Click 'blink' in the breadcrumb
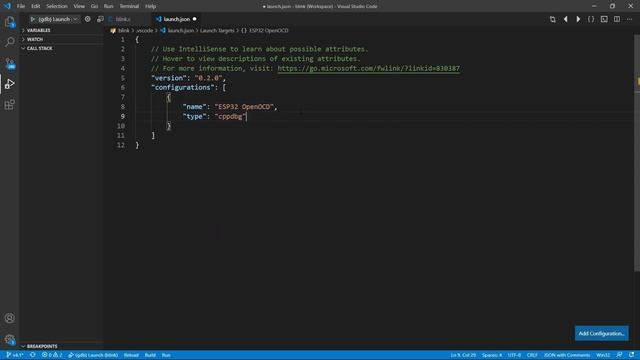This screenshot has width=640, height=360. click(124, 30)
